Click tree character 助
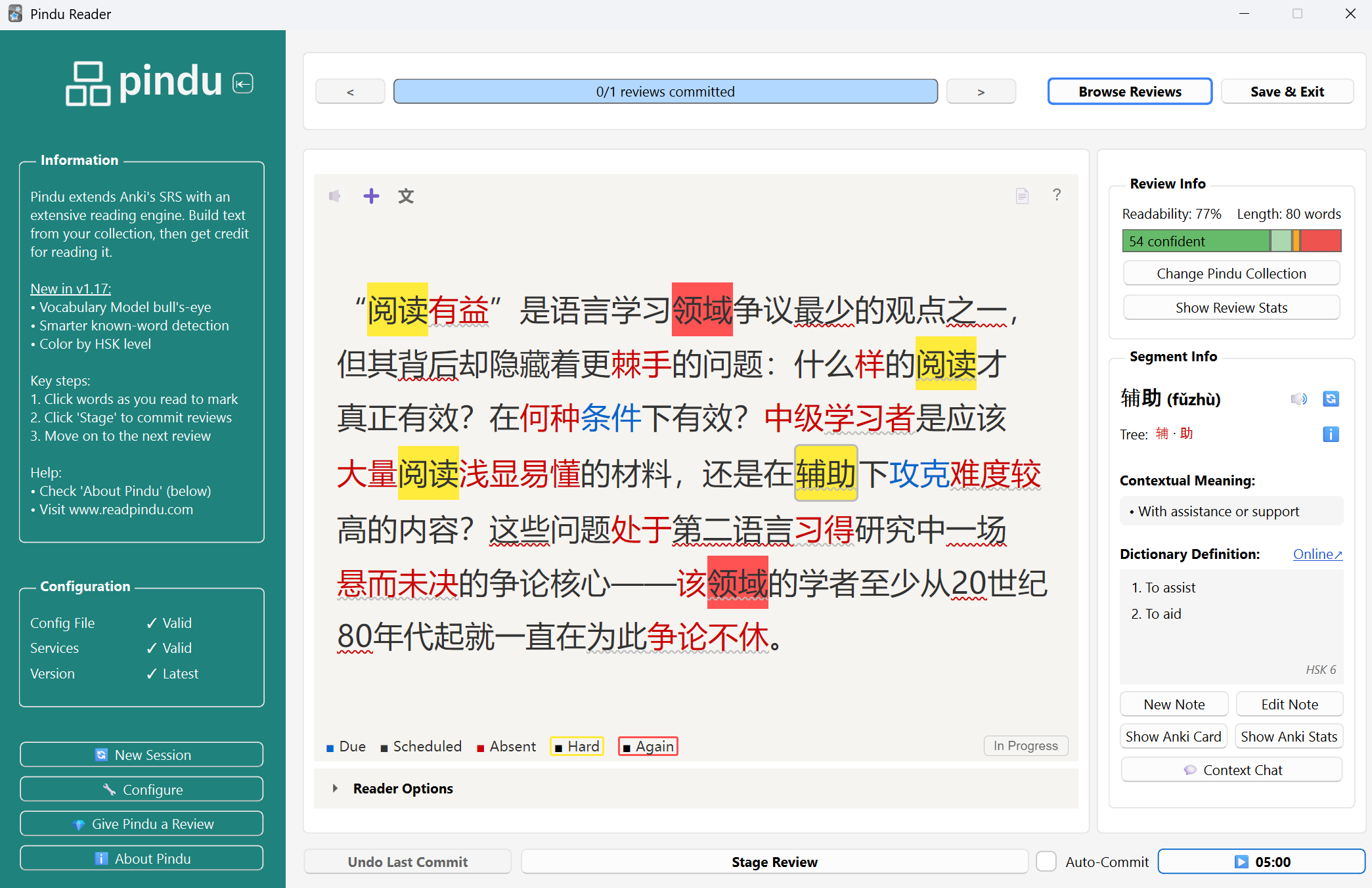This screenshot has width=1372, height=888. click(x=1186, y=433)
